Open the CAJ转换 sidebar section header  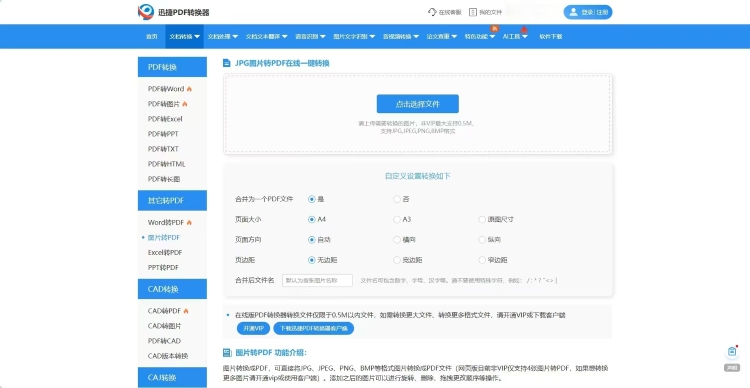tap(172, 377)
